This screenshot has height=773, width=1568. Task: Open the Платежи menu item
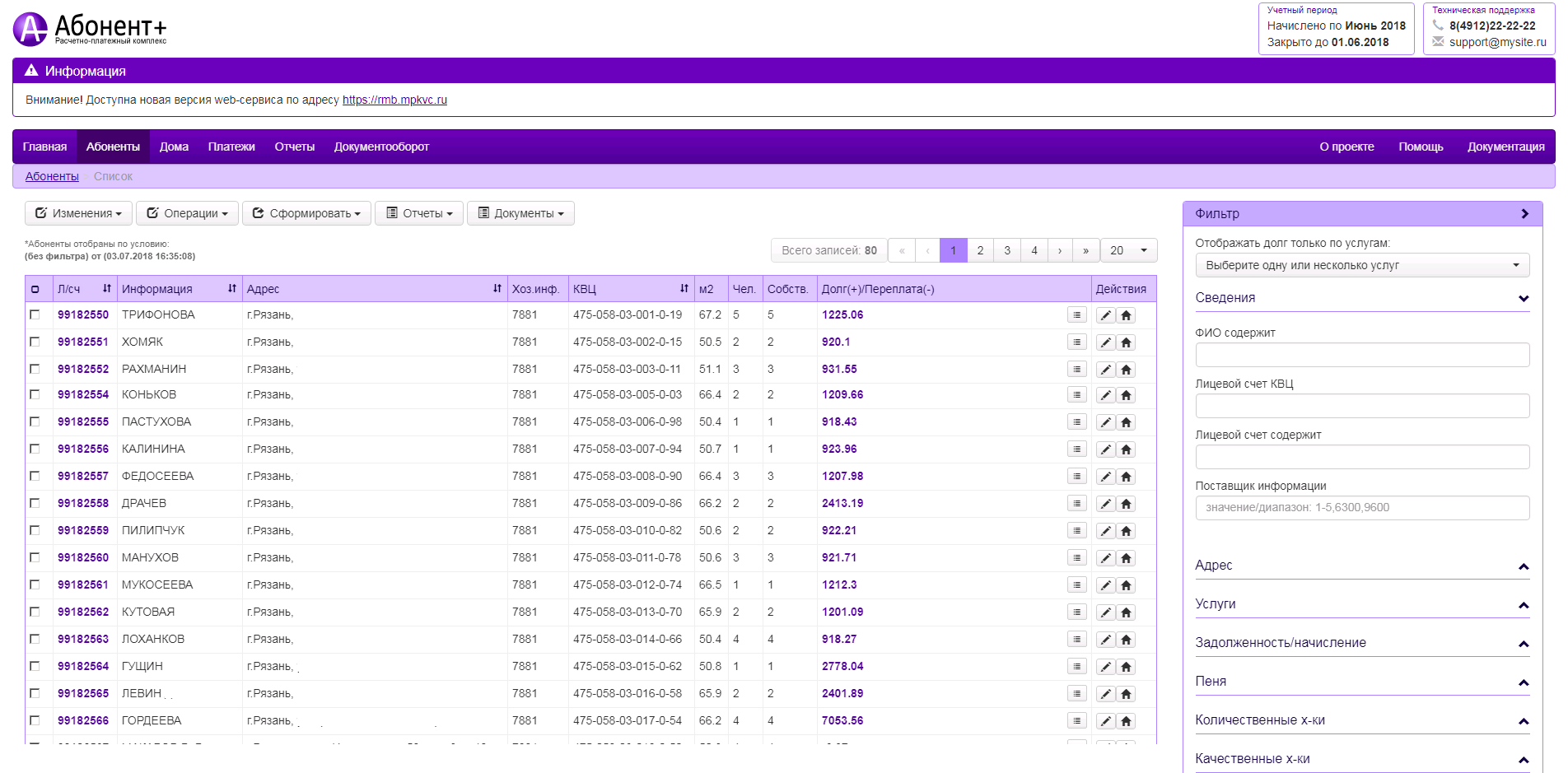[x=231, y=147]
